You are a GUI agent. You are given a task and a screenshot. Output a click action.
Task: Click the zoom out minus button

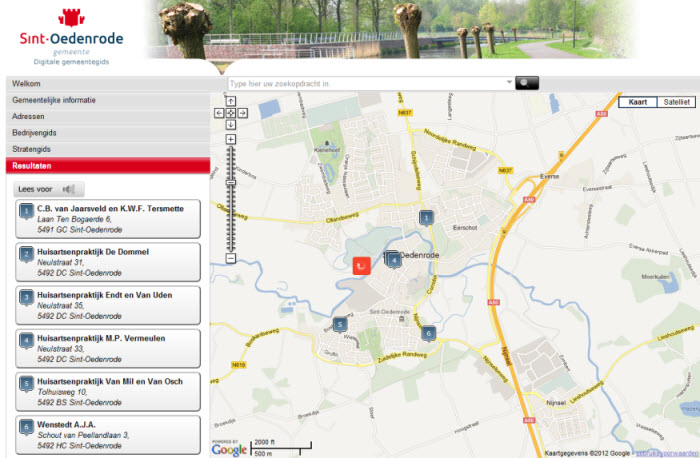coord(231,259)
